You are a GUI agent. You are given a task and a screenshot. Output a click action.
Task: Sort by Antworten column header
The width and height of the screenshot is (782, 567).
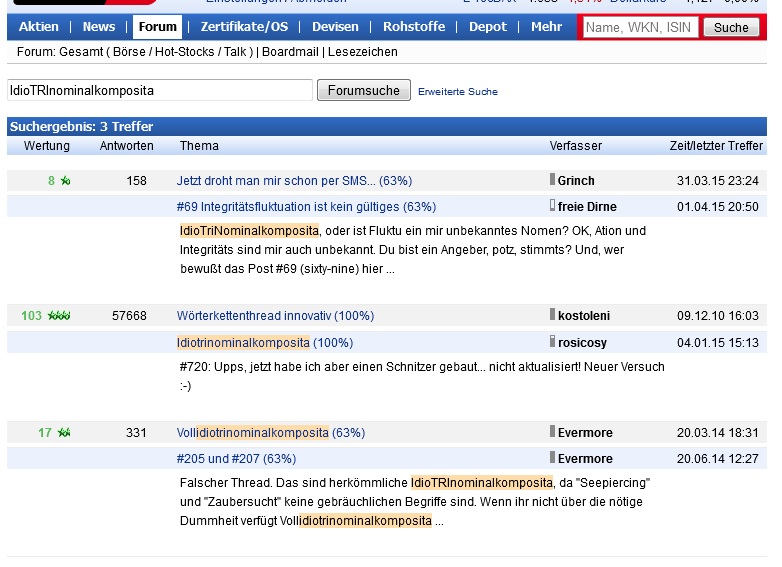click(x=127, y=146)
